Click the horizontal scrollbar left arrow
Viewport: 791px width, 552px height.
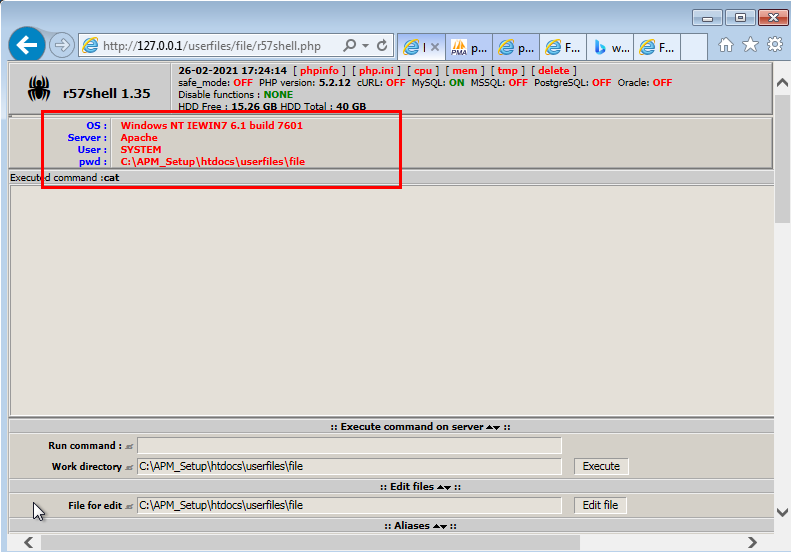point(29,542)
